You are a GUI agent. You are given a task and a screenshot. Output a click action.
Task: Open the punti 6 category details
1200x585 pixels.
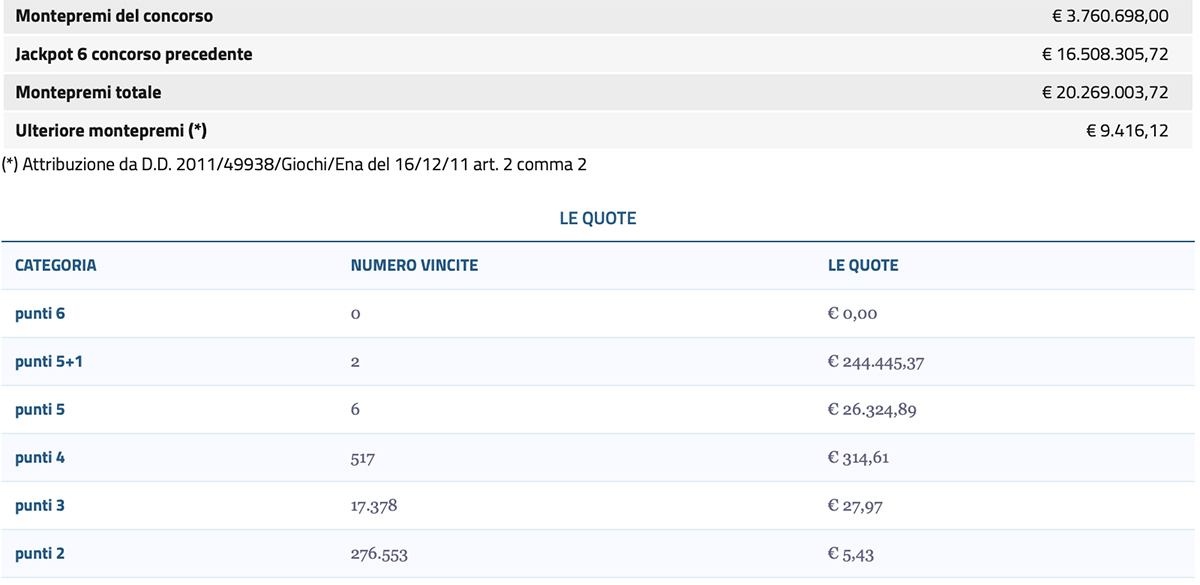point(40,313)
